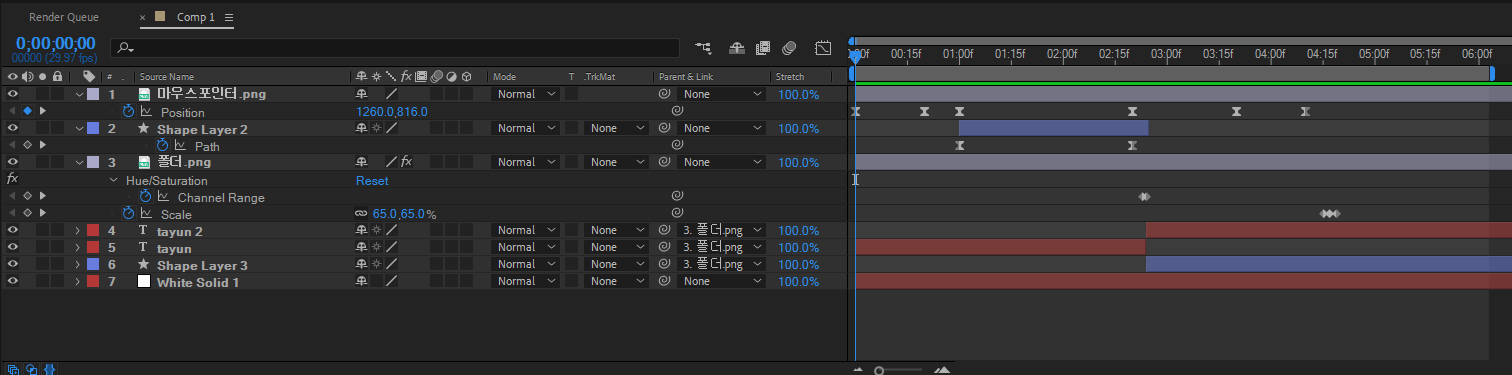The image size is (1512, 375).
Task: Click the timeline zoom slider handle
Action: point(879,370)
